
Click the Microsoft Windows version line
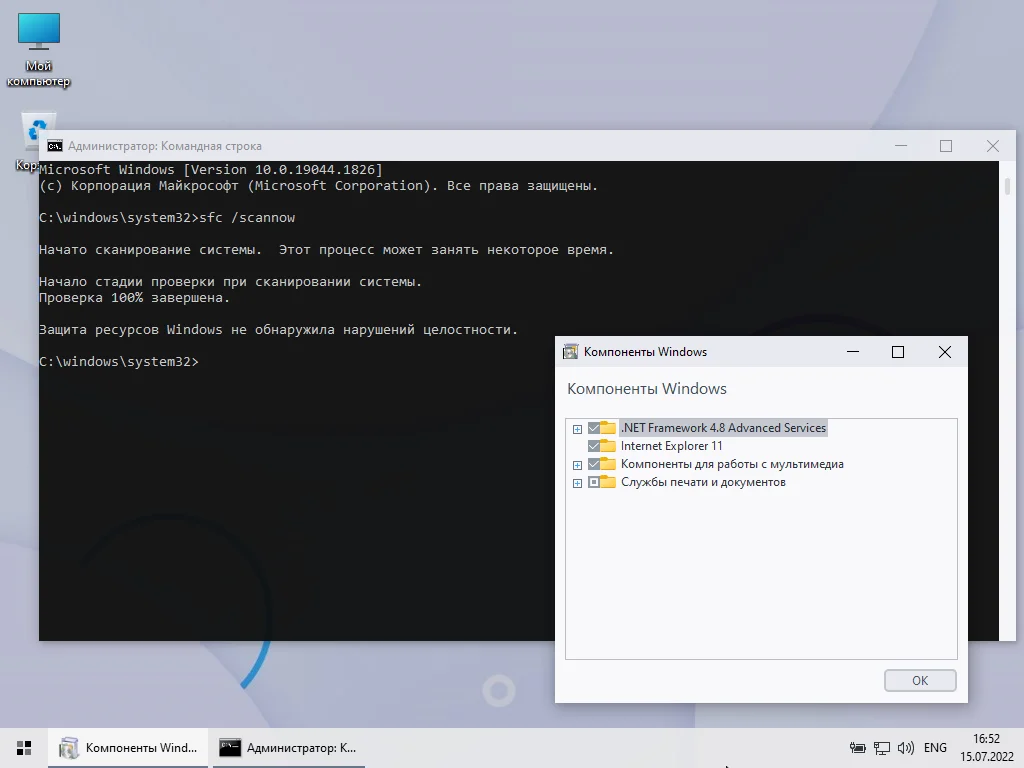pos(210,170)
